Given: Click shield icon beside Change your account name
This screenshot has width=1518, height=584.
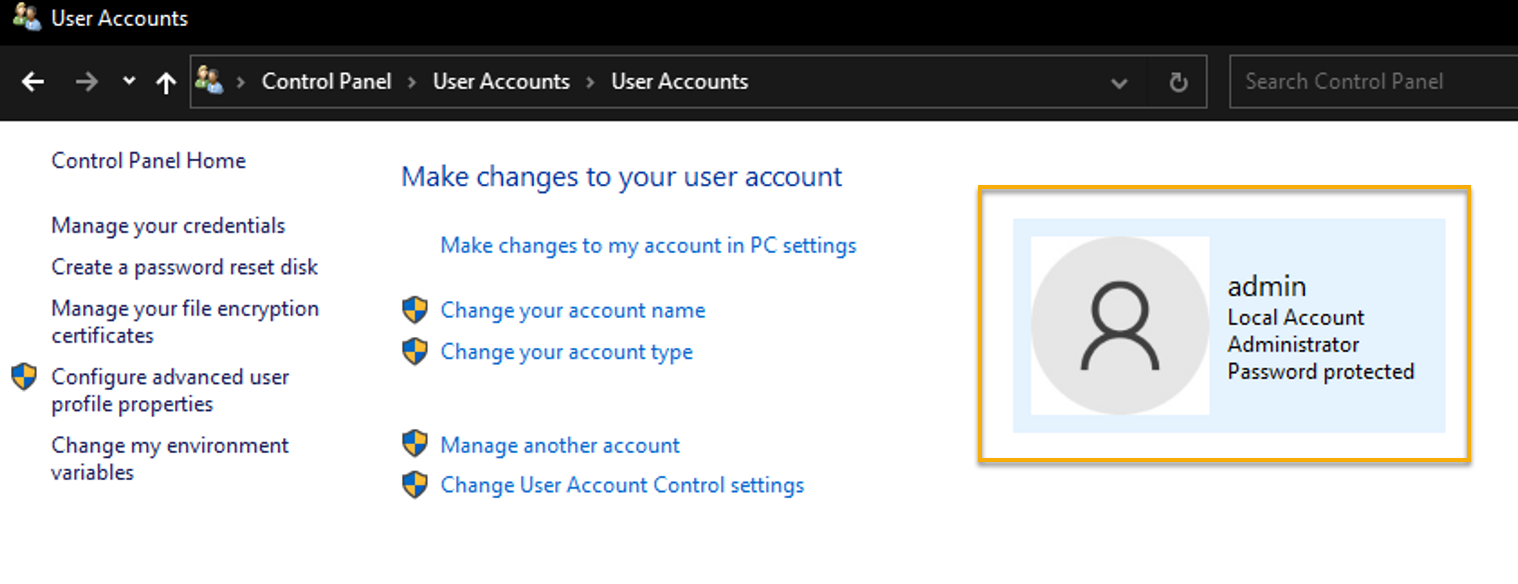Looking at the screenshot, I should tap(415, 310).
